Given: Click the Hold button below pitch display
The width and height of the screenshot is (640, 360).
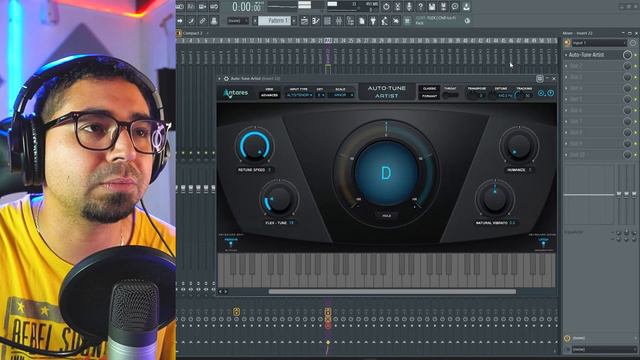Looking at the screenshot, I should [386, 216].
